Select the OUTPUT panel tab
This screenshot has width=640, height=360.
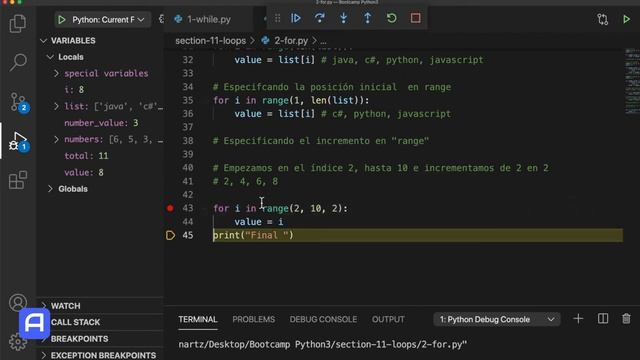click(x=388, y=319)
